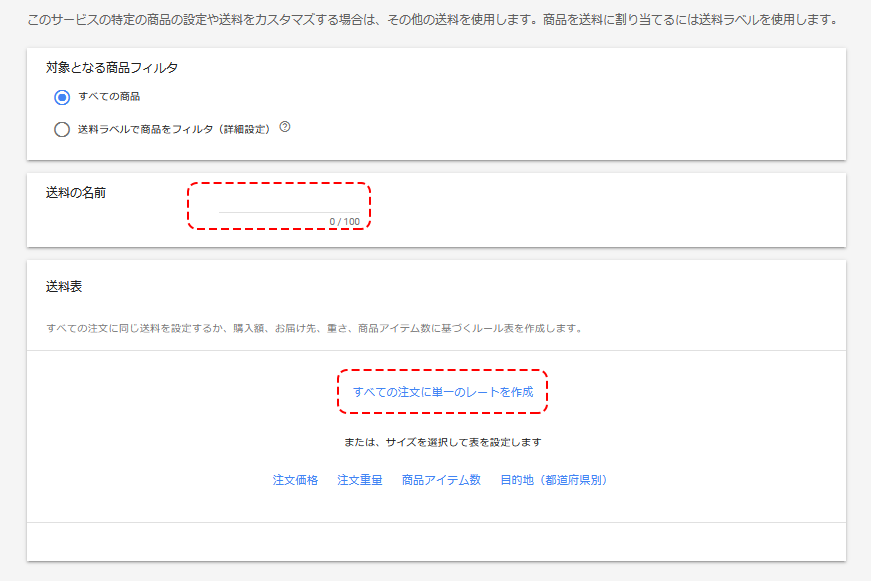Open help icon next to 詳細設定
This screenshot has width=871, height=581.
pyautogui.click(x=285, y=127)
